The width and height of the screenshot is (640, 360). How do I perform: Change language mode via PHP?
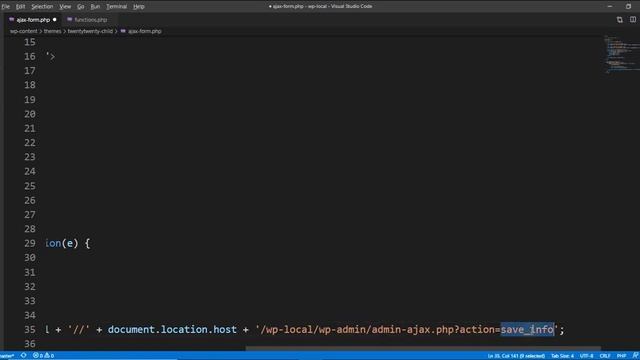pyautogui.click(x=621, y=356)
